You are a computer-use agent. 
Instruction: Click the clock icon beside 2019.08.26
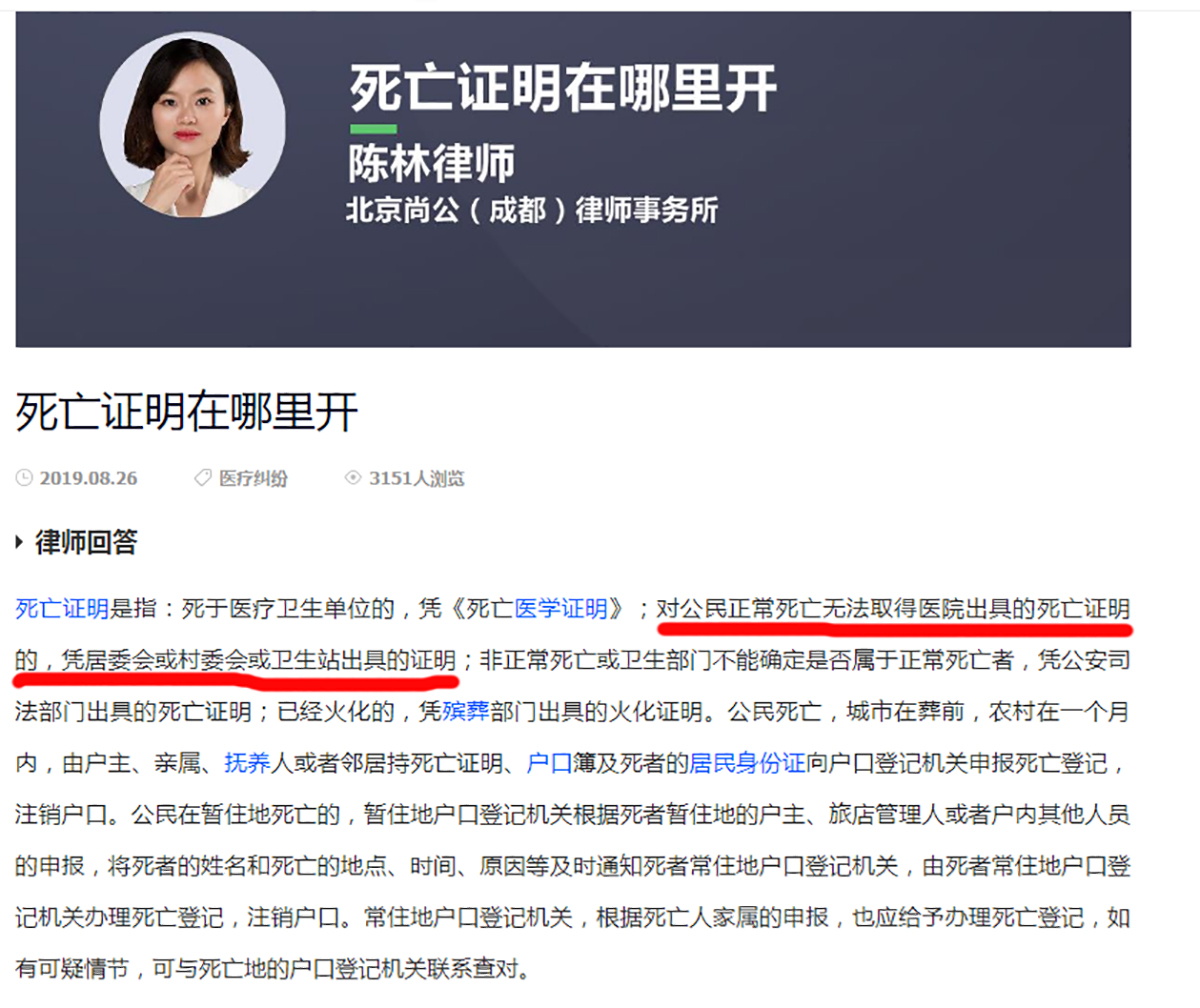24,478
